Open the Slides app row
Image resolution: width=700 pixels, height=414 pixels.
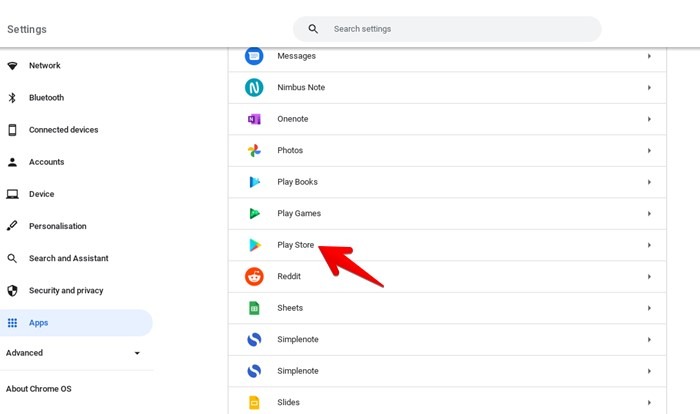[447, 401]
